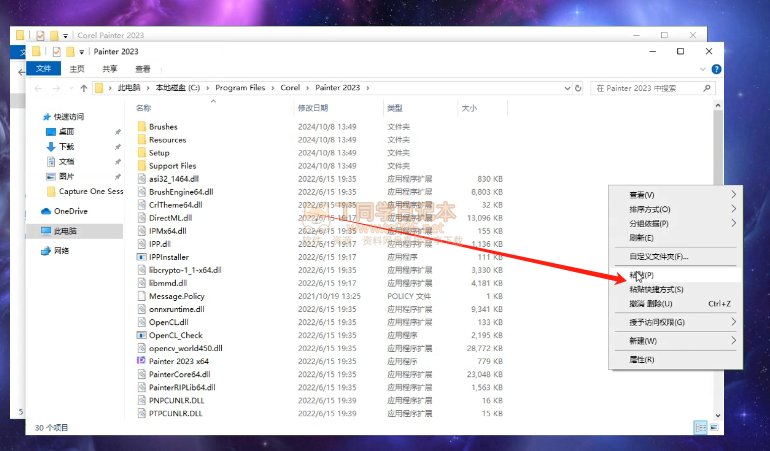
Task: Select the Painter 2023 x64 application icon
Action: (141, 361)
